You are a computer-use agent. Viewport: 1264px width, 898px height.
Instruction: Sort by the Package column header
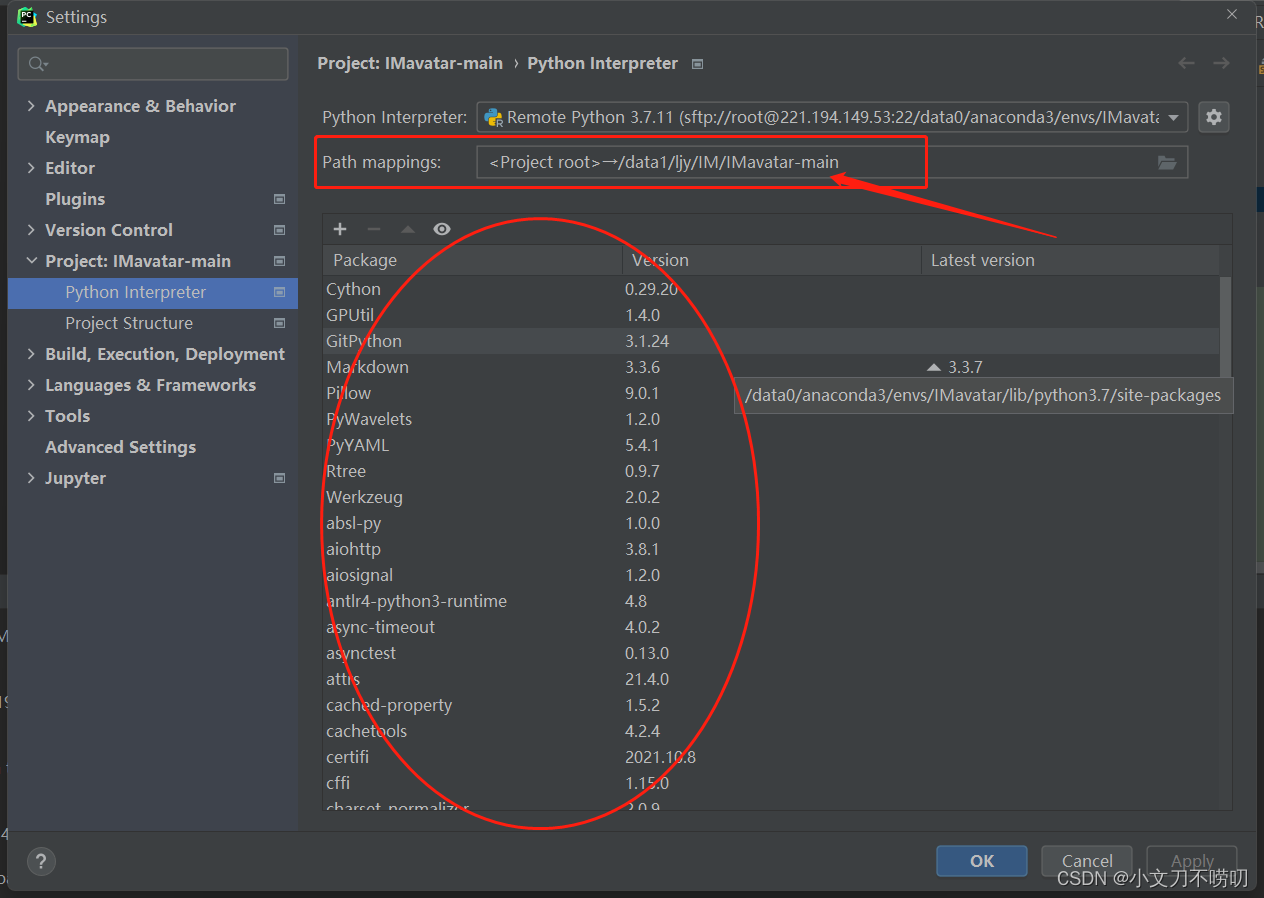point(473,260)
